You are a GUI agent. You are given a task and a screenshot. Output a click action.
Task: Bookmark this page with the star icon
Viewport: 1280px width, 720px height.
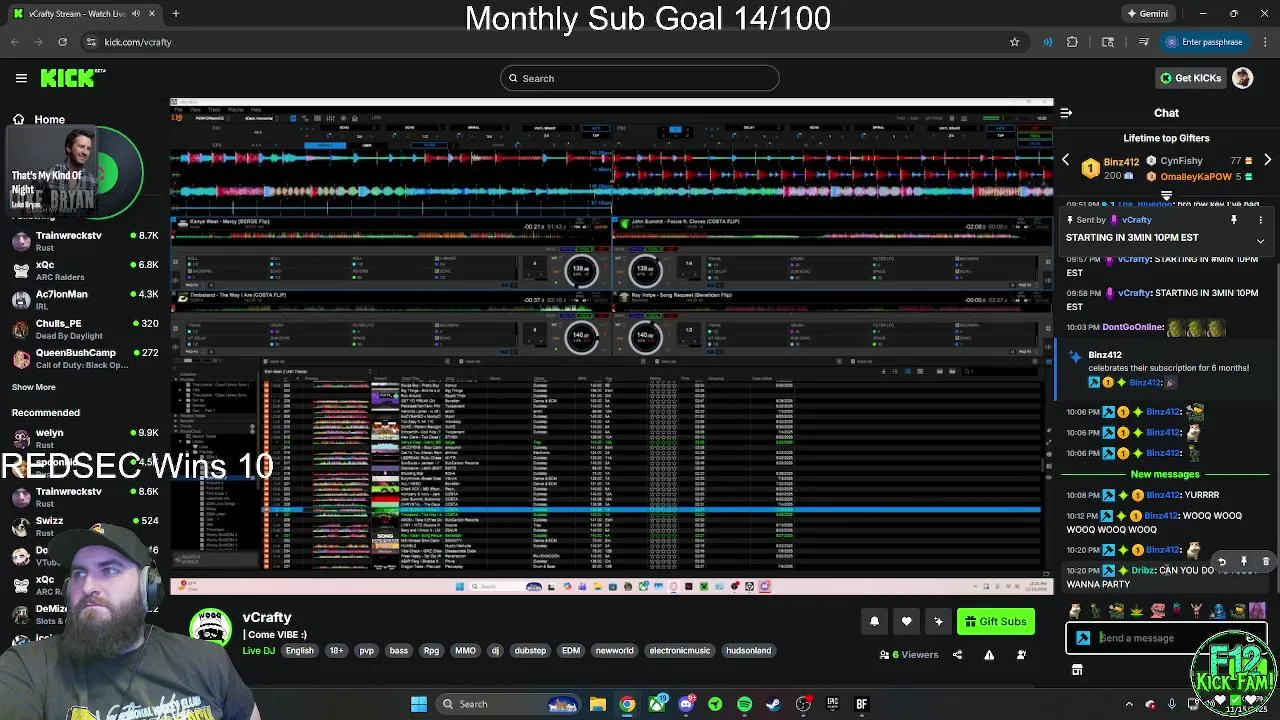(x=1014, y=42)
